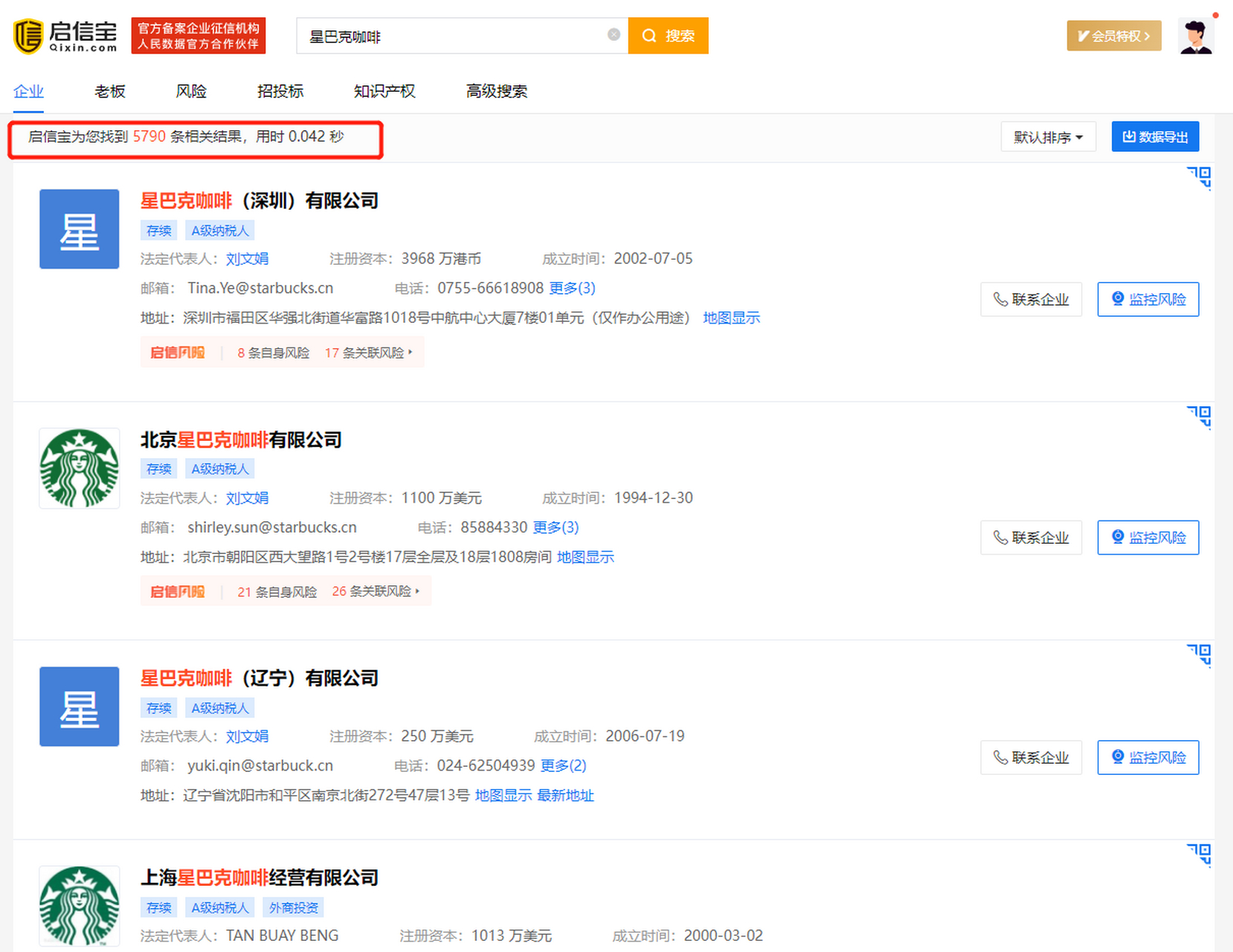Click the 官方备案企业征信机构 red banner
Viewport: 1233px width, 952px height.
[x=199, y=36]
